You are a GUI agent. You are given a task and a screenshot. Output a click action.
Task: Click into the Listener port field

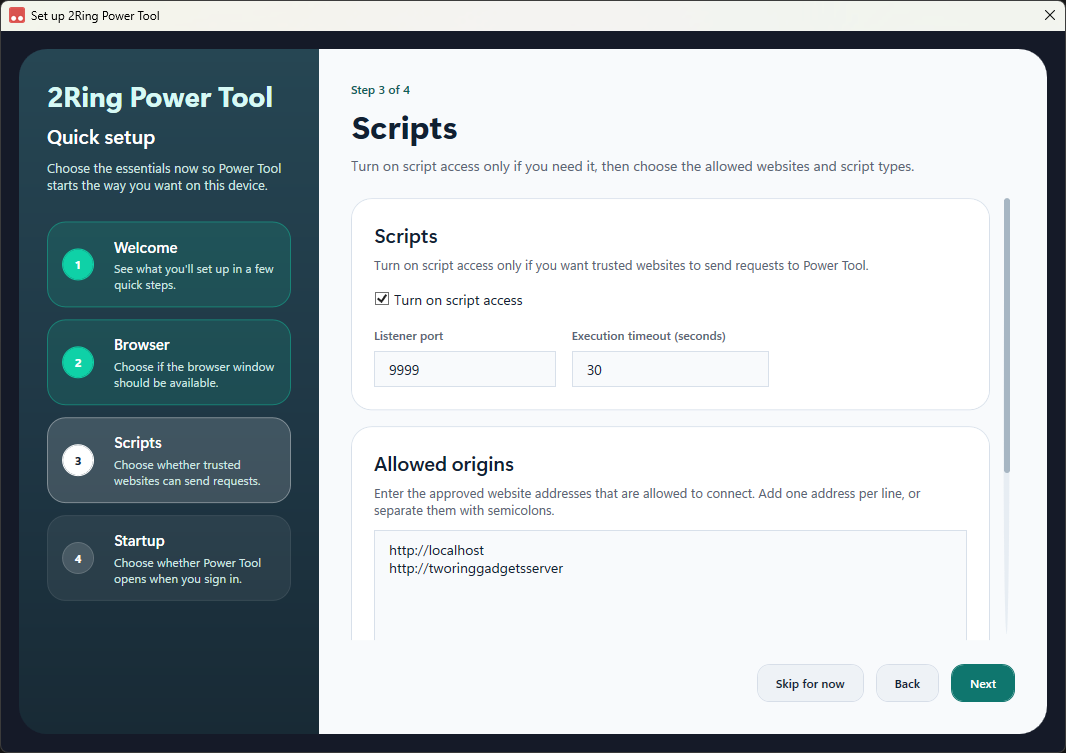pyautogui.click(x=465, y=369)
